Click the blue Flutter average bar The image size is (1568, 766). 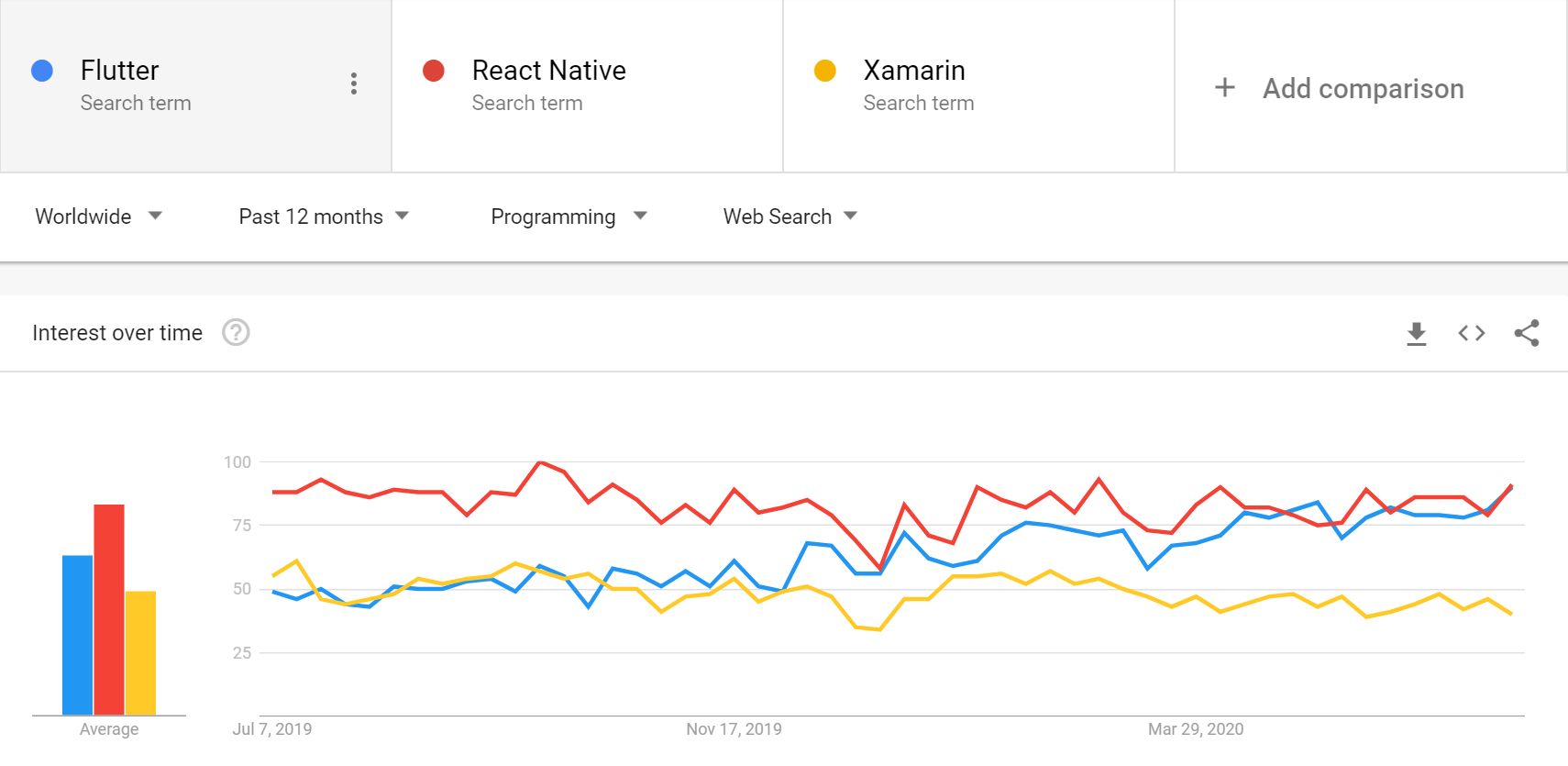(x=78, y=635)
